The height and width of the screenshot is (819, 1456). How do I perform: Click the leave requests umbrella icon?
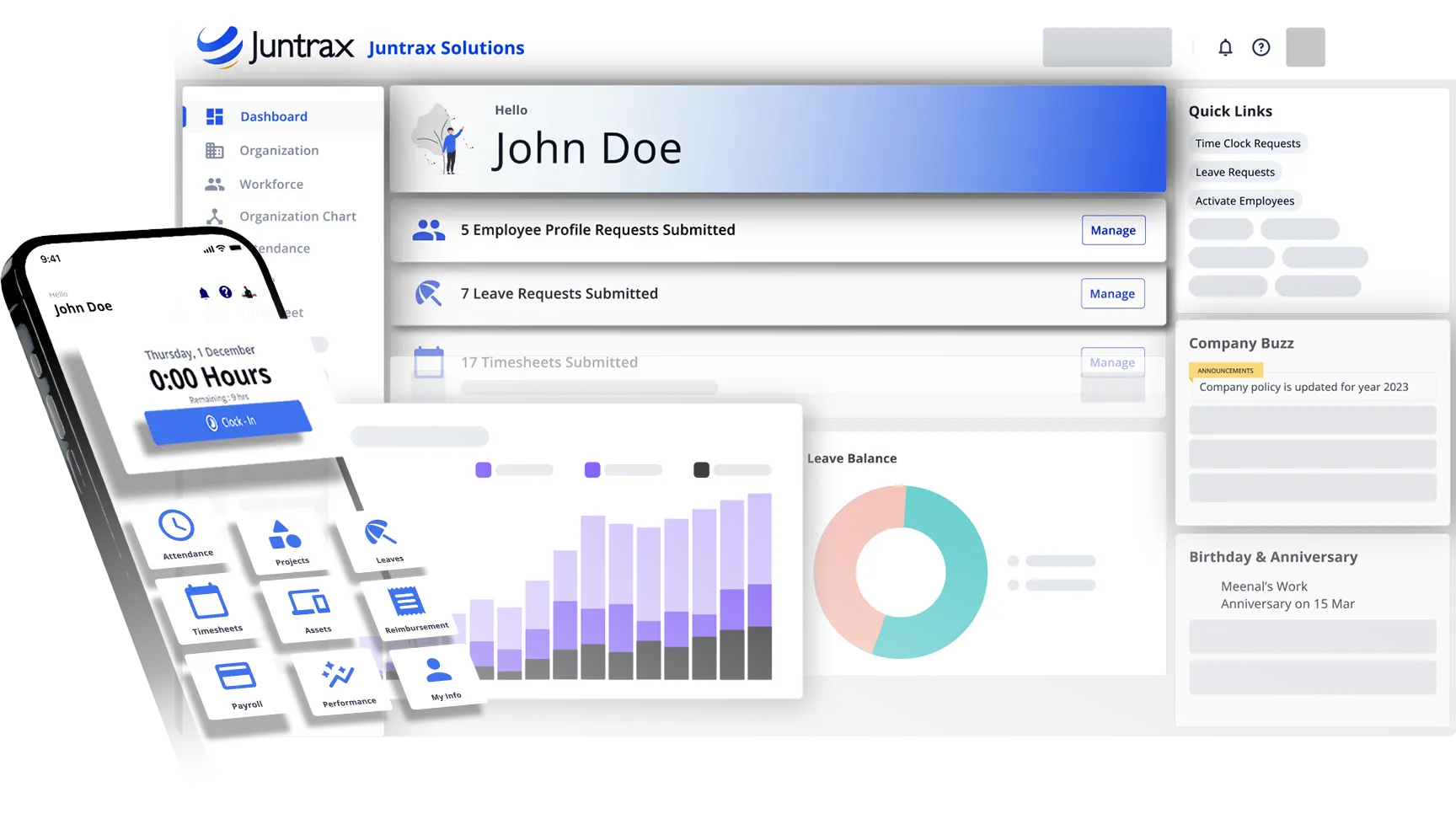(428, 293)
